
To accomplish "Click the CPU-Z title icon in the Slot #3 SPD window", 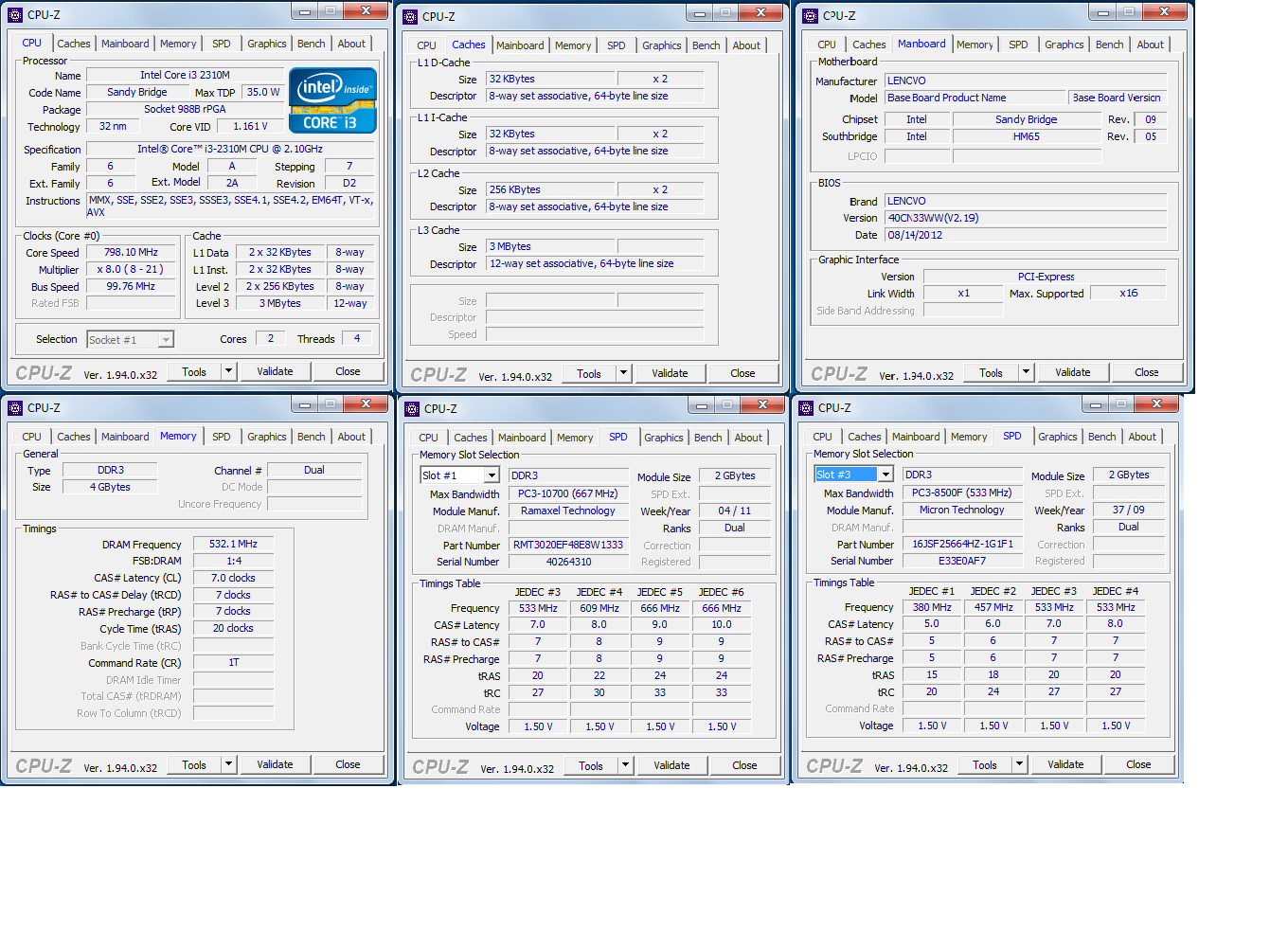I will 806,408.
